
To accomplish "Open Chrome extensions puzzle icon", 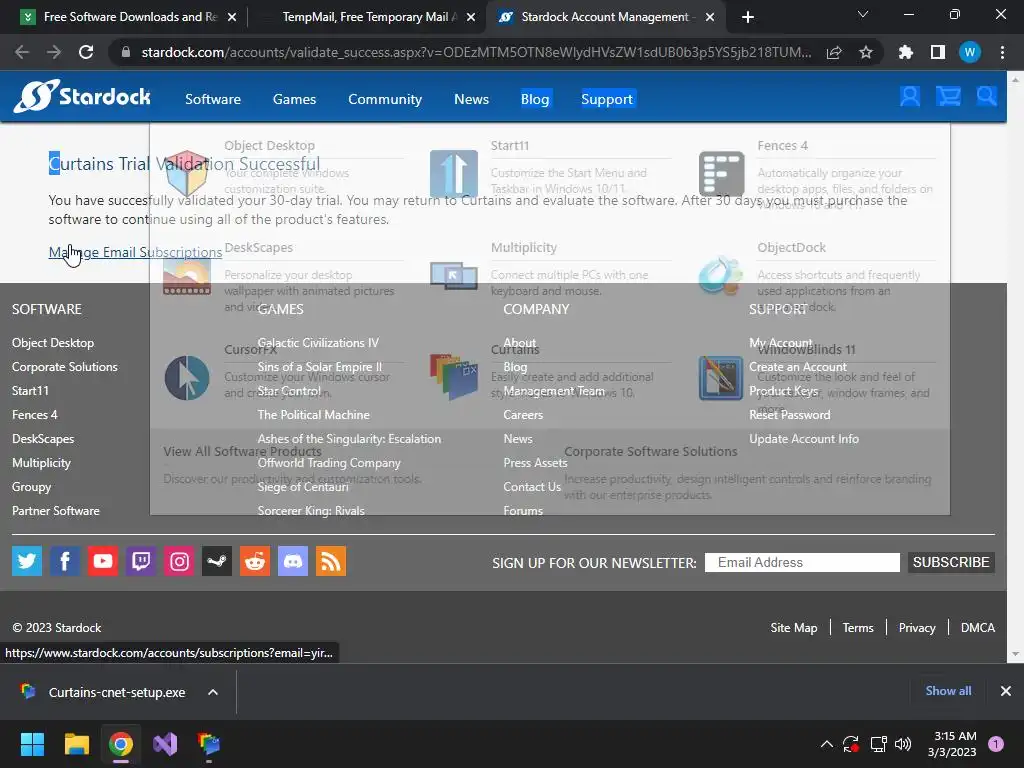I will [906, 52].
